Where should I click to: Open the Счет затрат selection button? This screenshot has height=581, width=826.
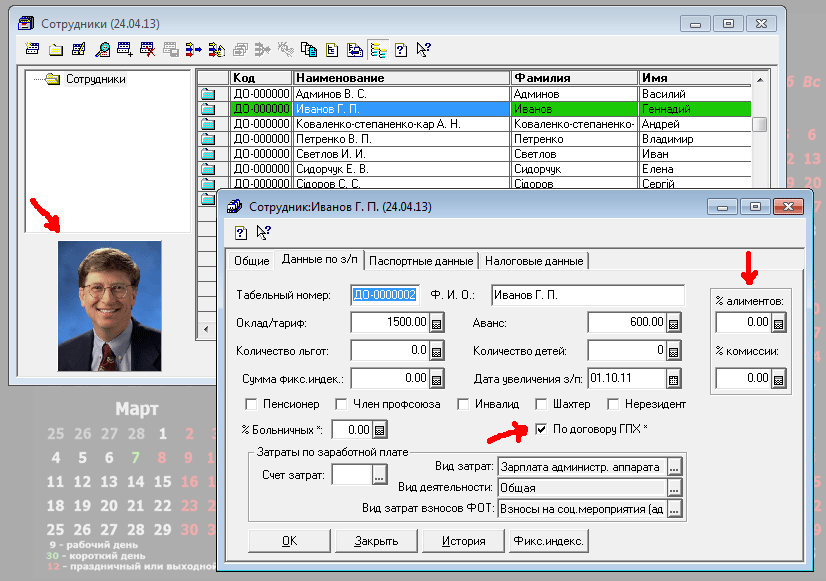(x=379, y=476)
